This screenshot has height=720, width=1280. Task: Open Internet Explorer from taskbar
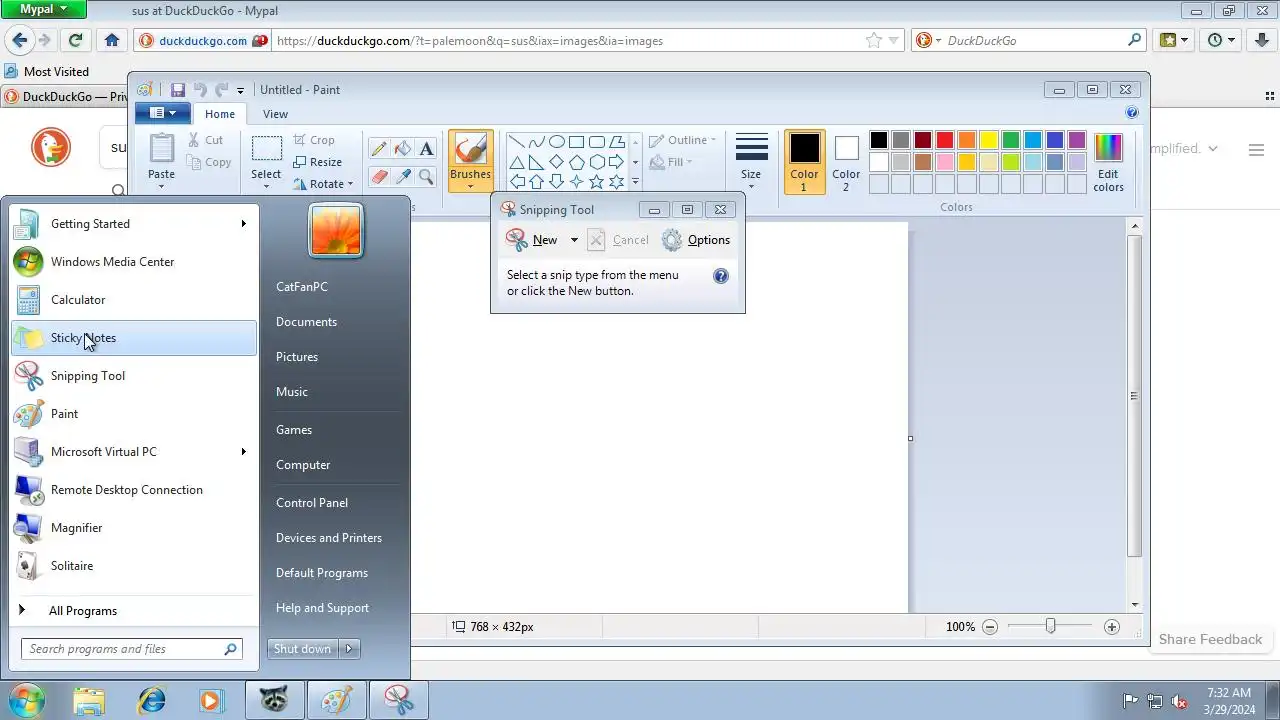point(152,700)
